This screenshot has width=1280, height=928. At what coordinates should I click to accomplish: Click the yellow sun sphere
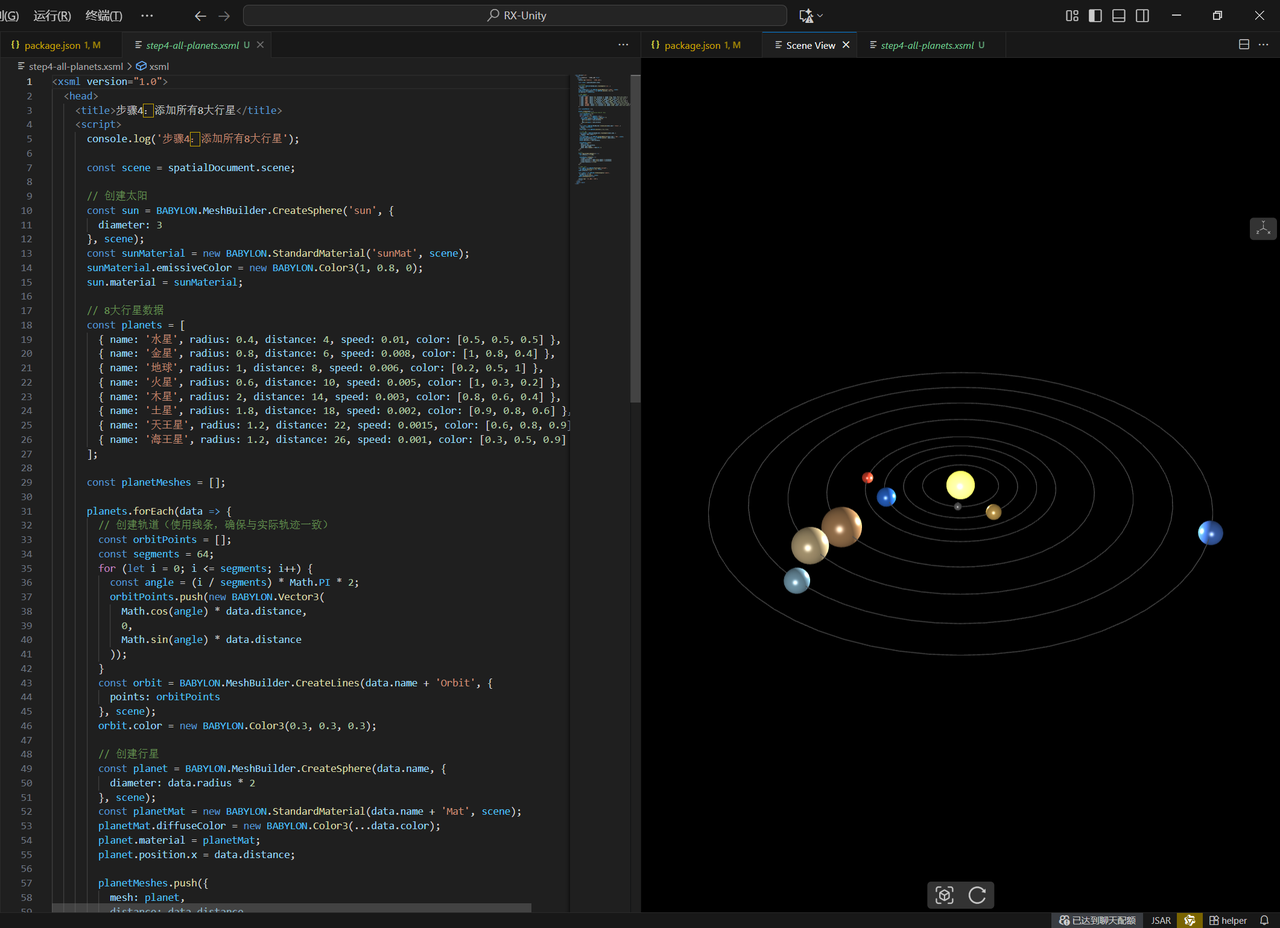click(960, 485)
